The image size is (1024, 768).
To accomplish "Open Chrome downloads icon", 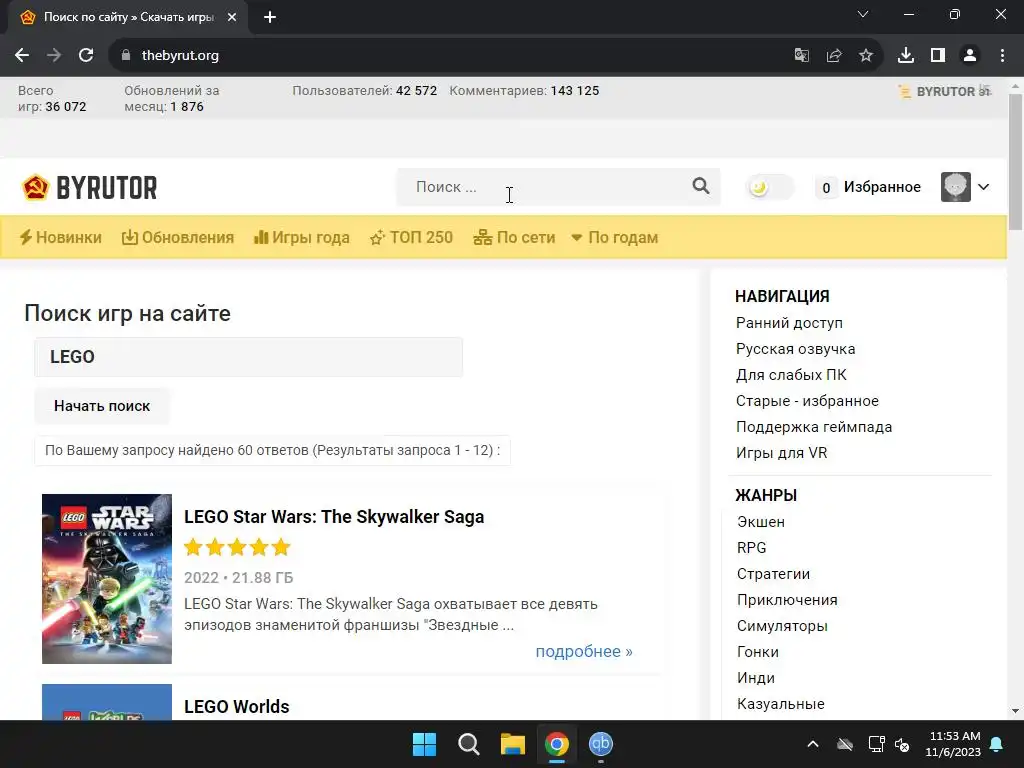I will 906,56.
